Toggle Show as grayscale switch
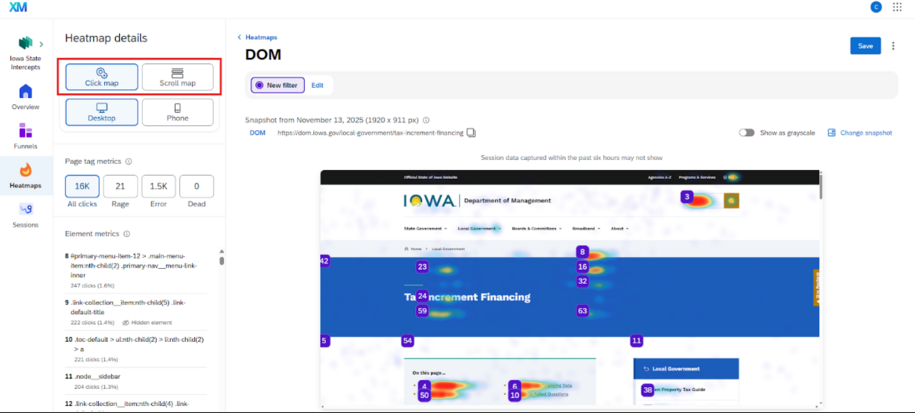The width and height of the screenshot is (915, 413). coord(746,133)
